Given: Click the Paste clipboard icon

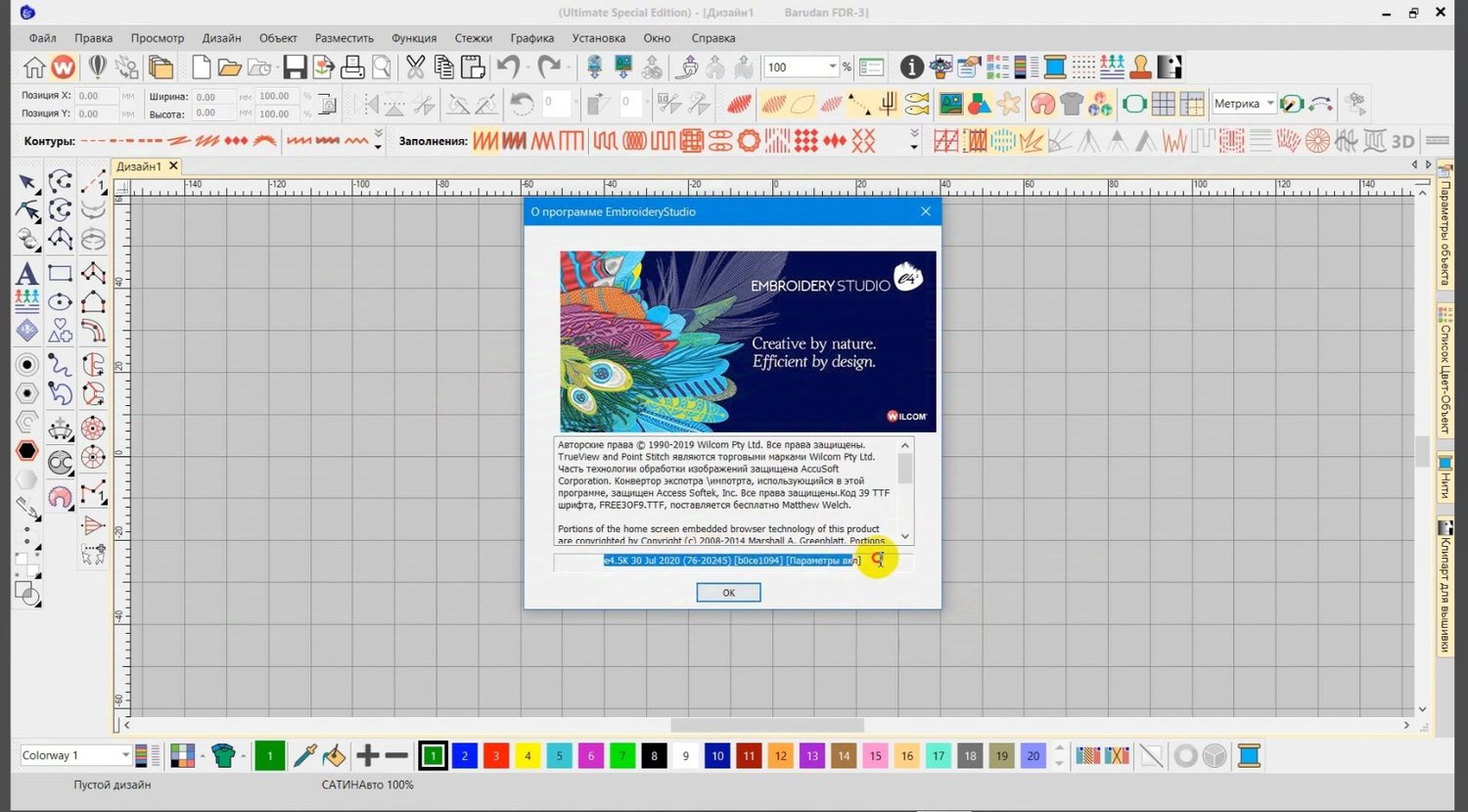Looking at the screenshot, I should [x=474, y=68].
